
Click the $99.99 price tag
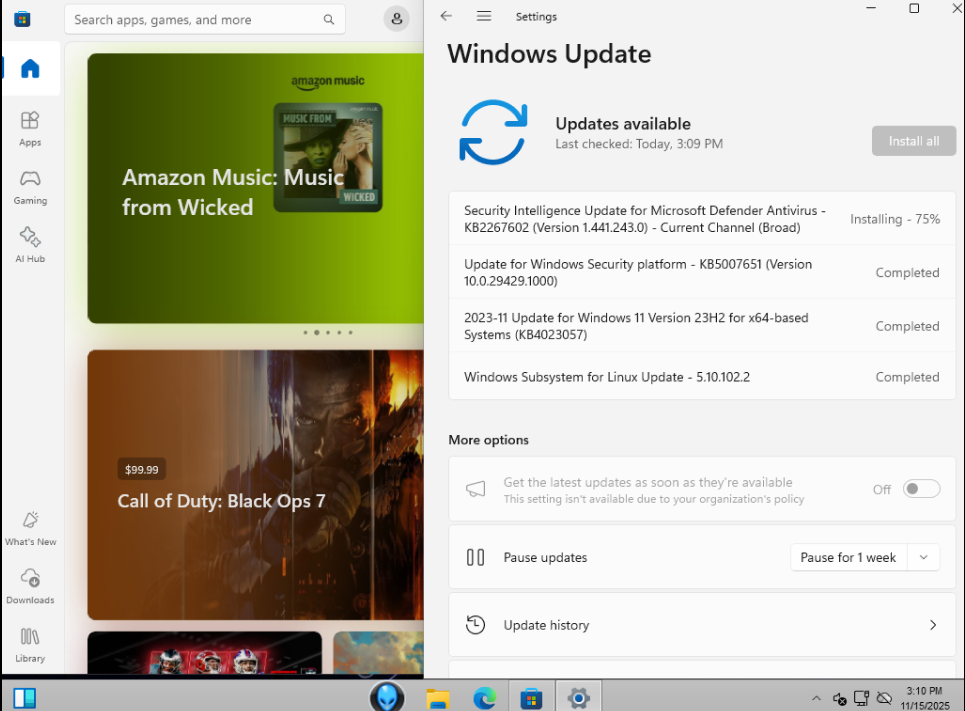[142, 470]
